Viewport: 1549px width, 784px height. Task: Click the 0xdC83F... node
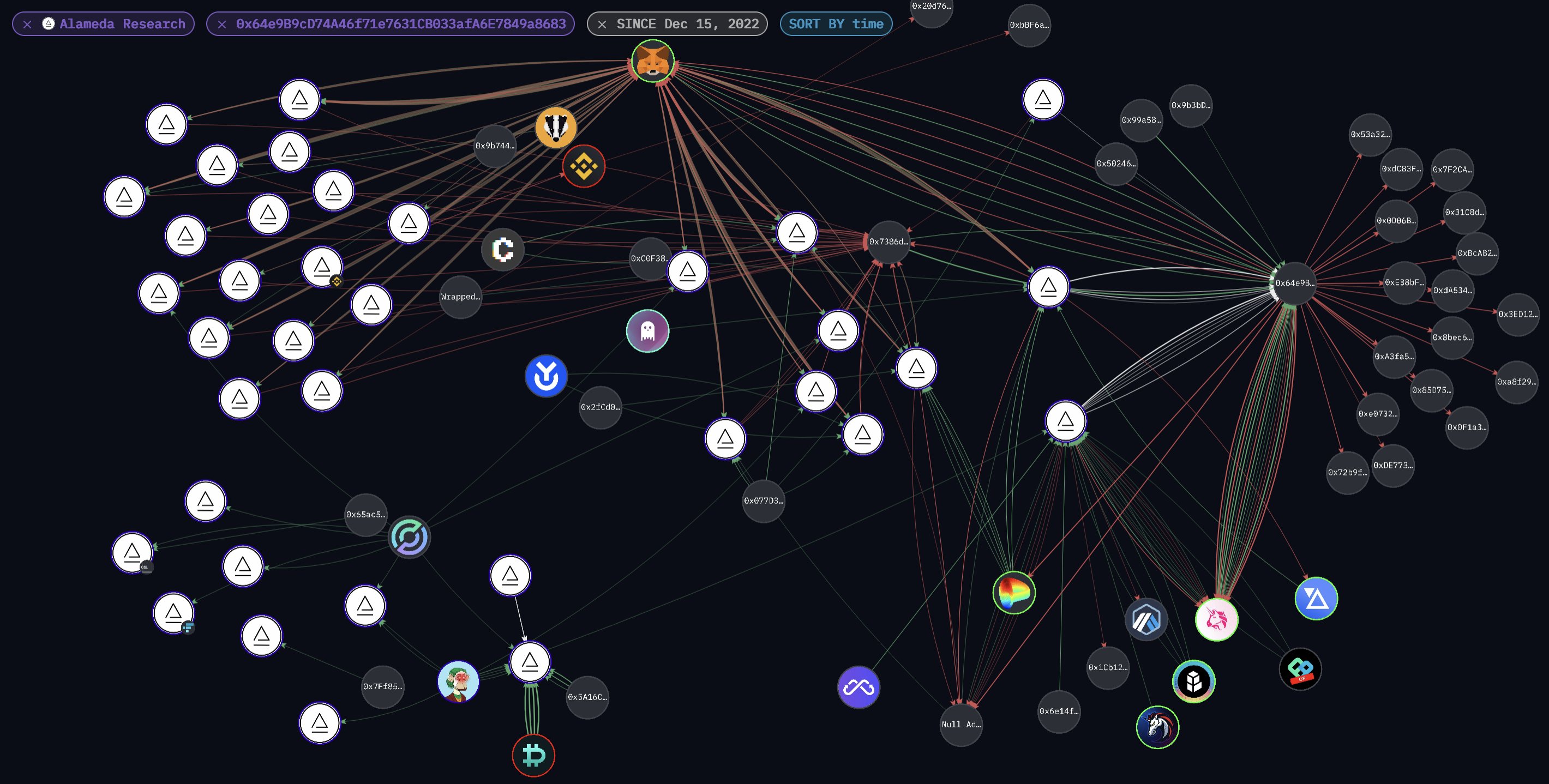(x=1401, y=169)
